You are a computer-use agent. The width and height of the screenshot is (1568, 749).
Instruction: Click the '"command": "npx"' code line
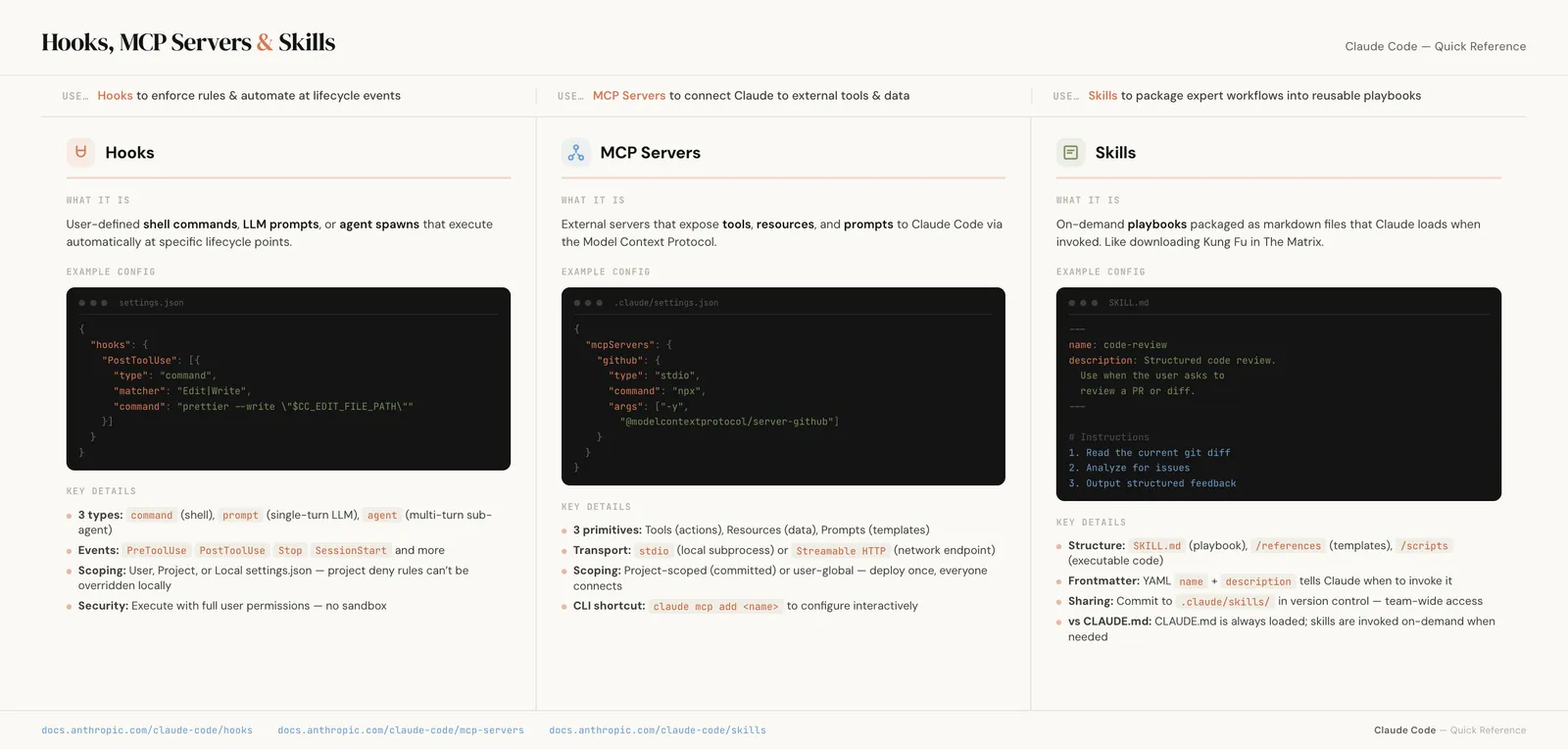657,391
